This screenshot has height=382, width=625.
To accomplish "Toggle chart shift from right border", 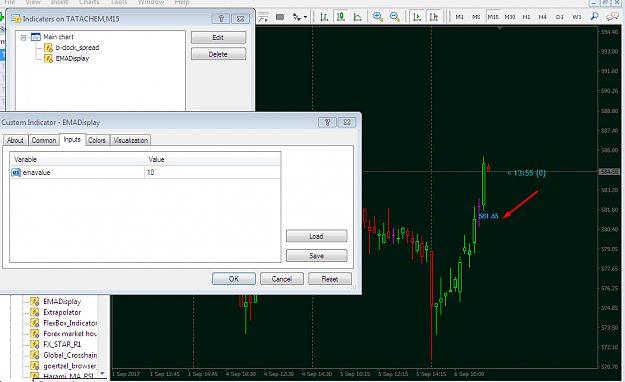I will coord(434,17).
